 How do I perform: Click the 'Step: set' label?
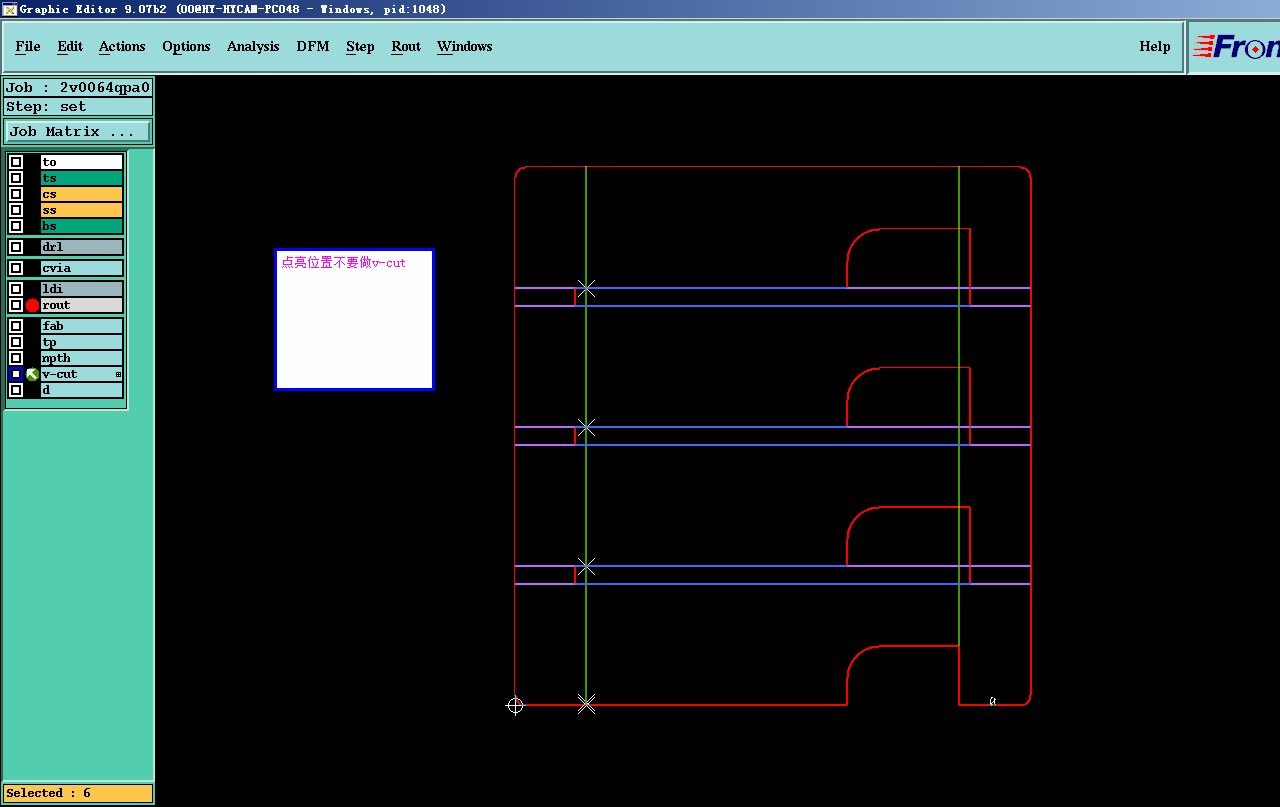point(78,107)
